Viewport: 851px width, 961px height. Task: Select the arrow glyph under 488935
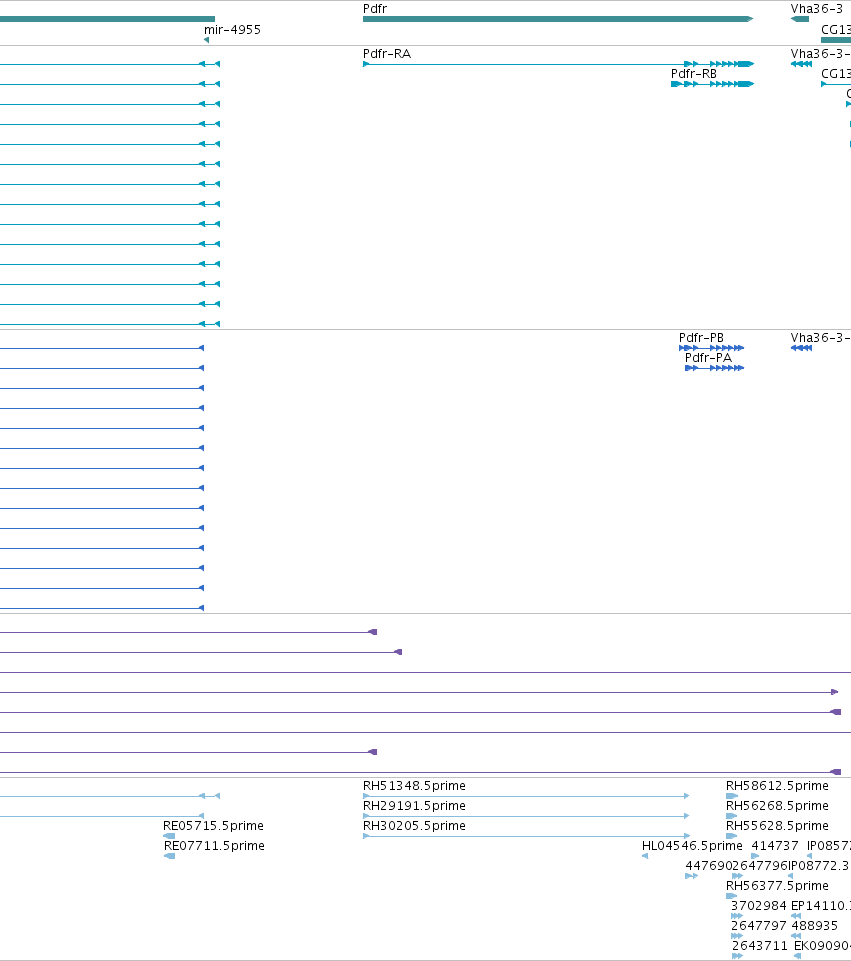coord(796,936)
